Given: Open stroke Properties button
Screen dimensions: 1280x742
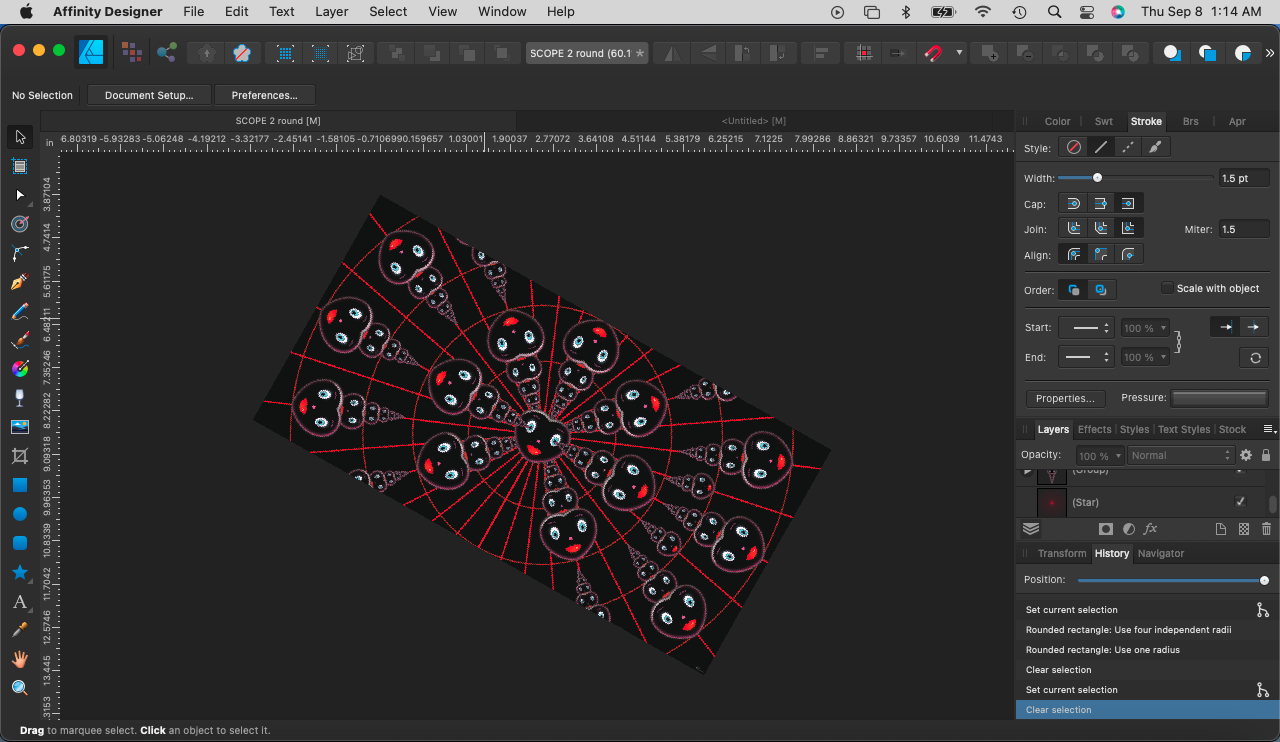Looking at the screenshot, I should (1065, 398).
